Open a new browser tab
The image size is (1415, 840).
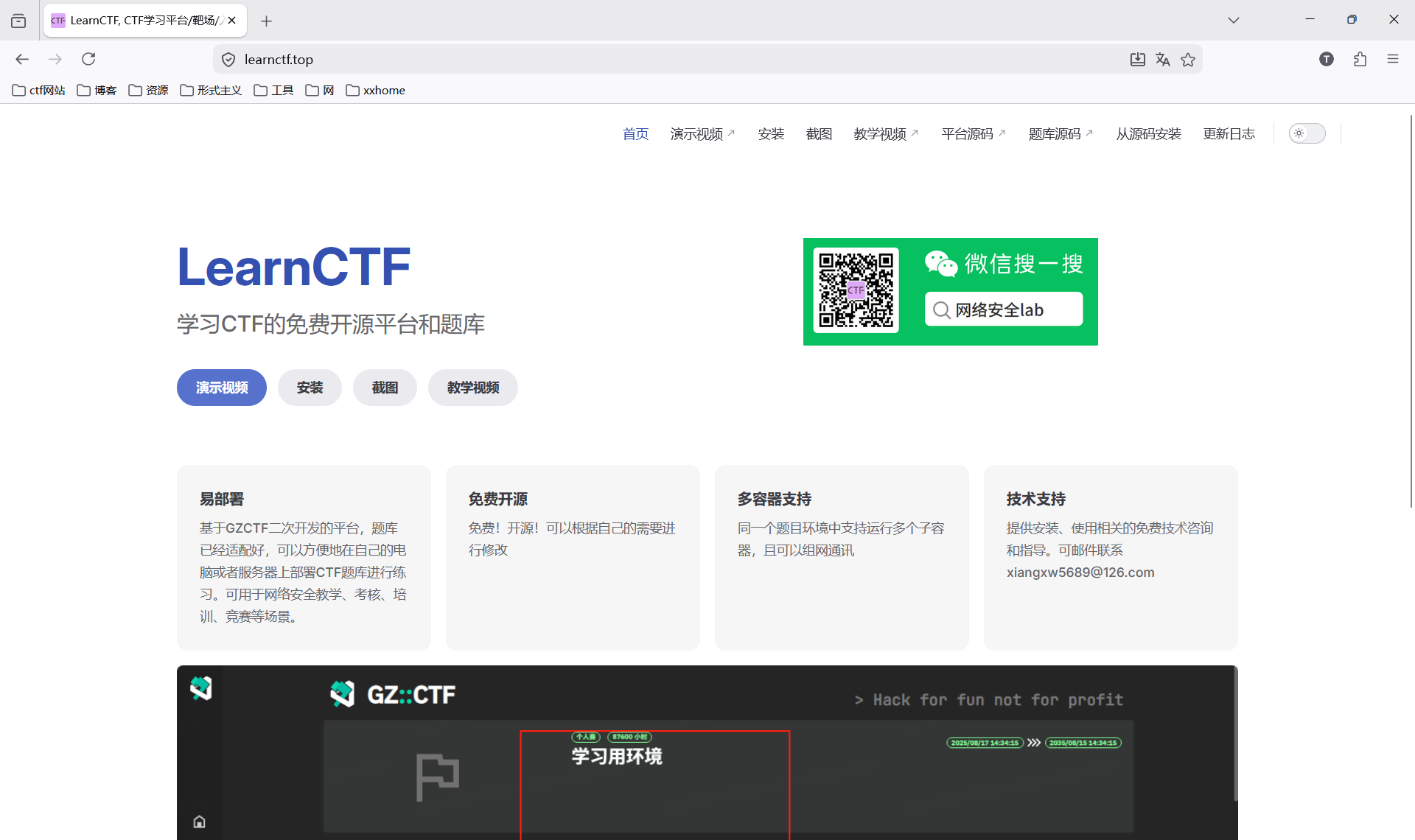point(267,21)
